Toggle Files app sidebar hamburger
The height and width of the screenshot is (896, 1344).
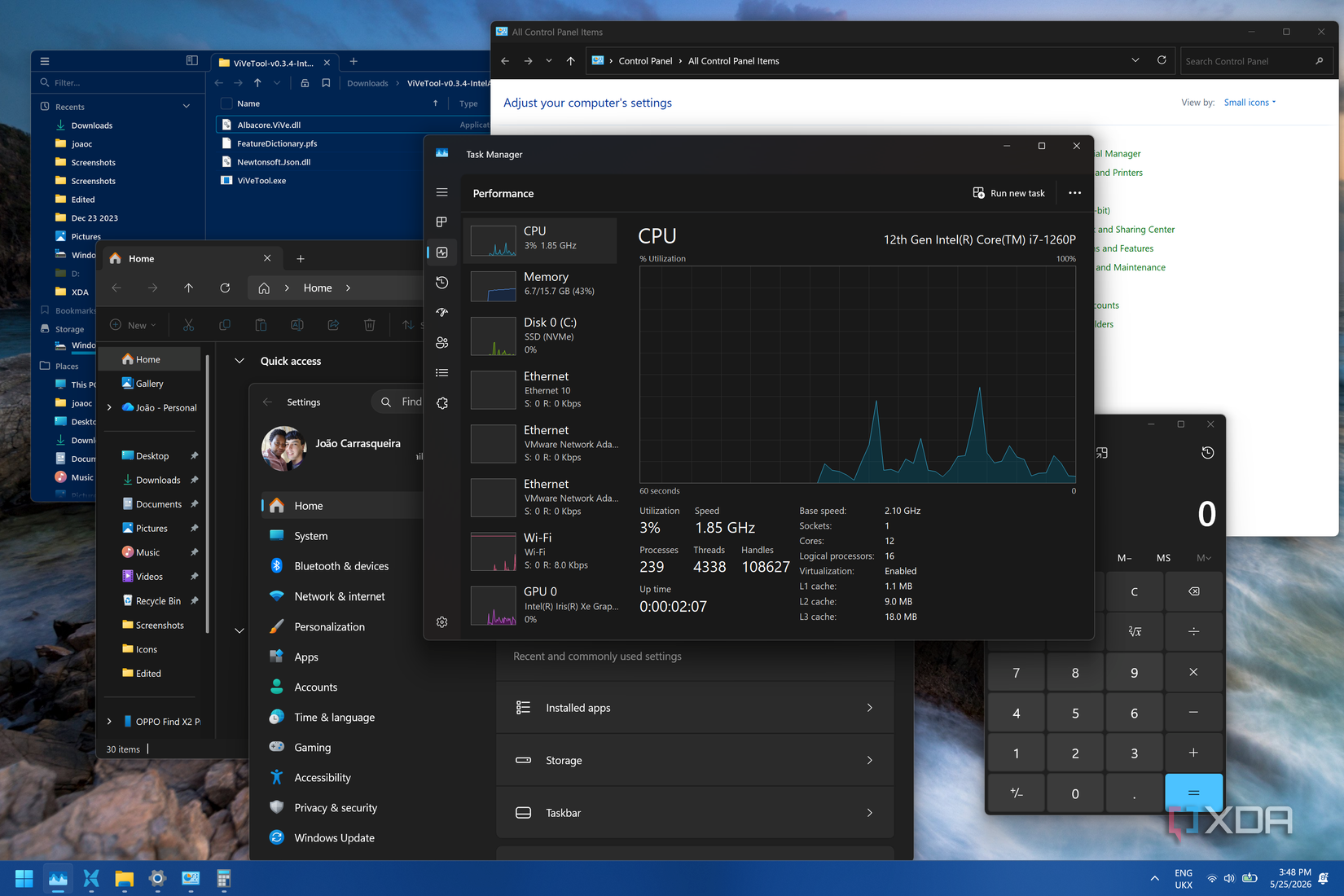click(x=45, y=61)
